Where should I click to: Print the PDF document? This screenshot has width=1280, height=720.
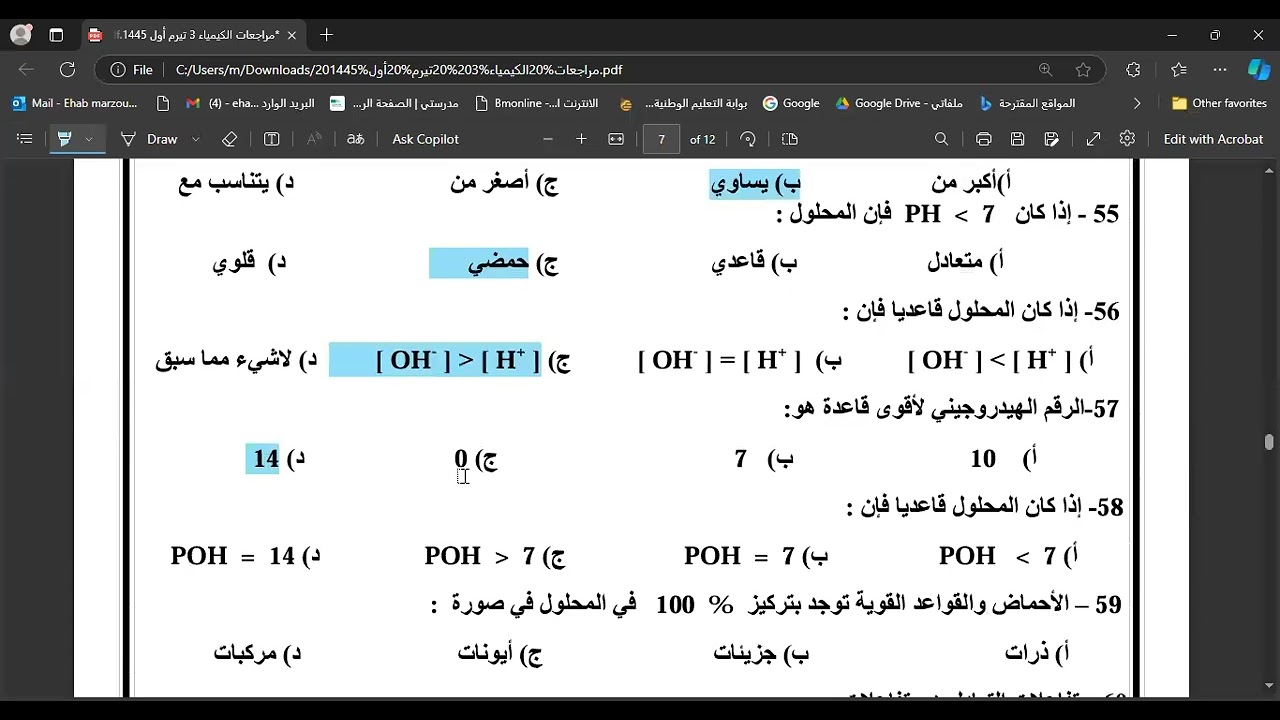point(984,139)
